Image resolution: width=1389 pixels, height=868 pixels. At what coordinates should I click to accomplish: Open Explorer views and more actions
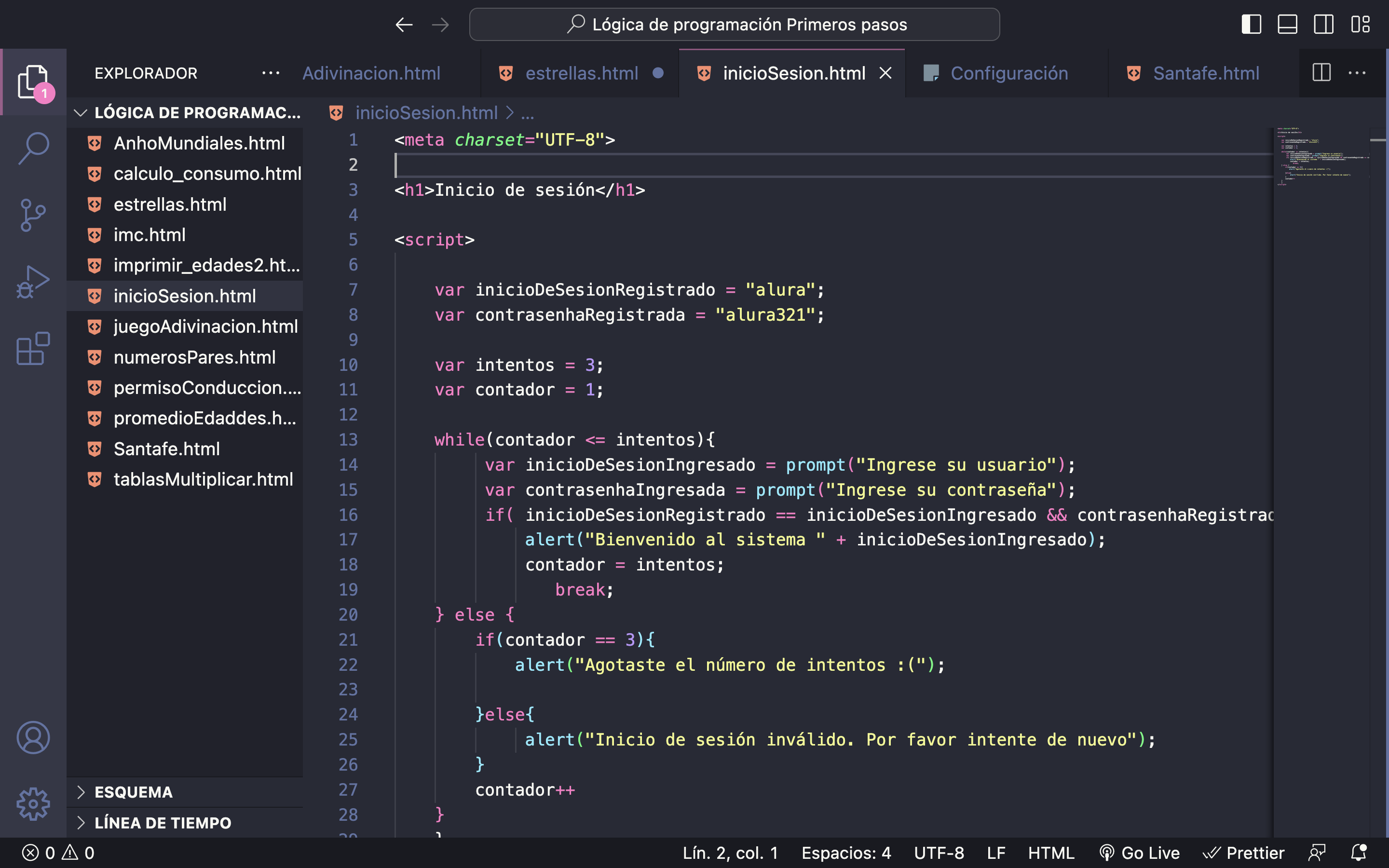[x=271, y=73]
